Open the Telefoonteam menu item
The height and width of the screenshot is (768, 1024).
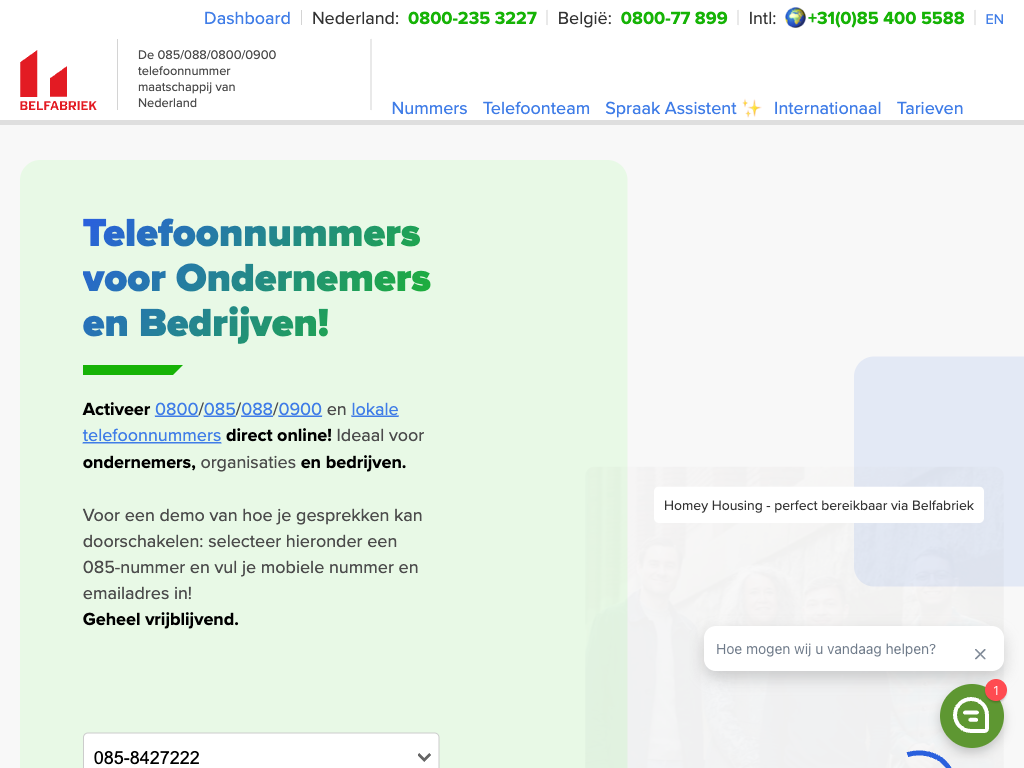536,108
